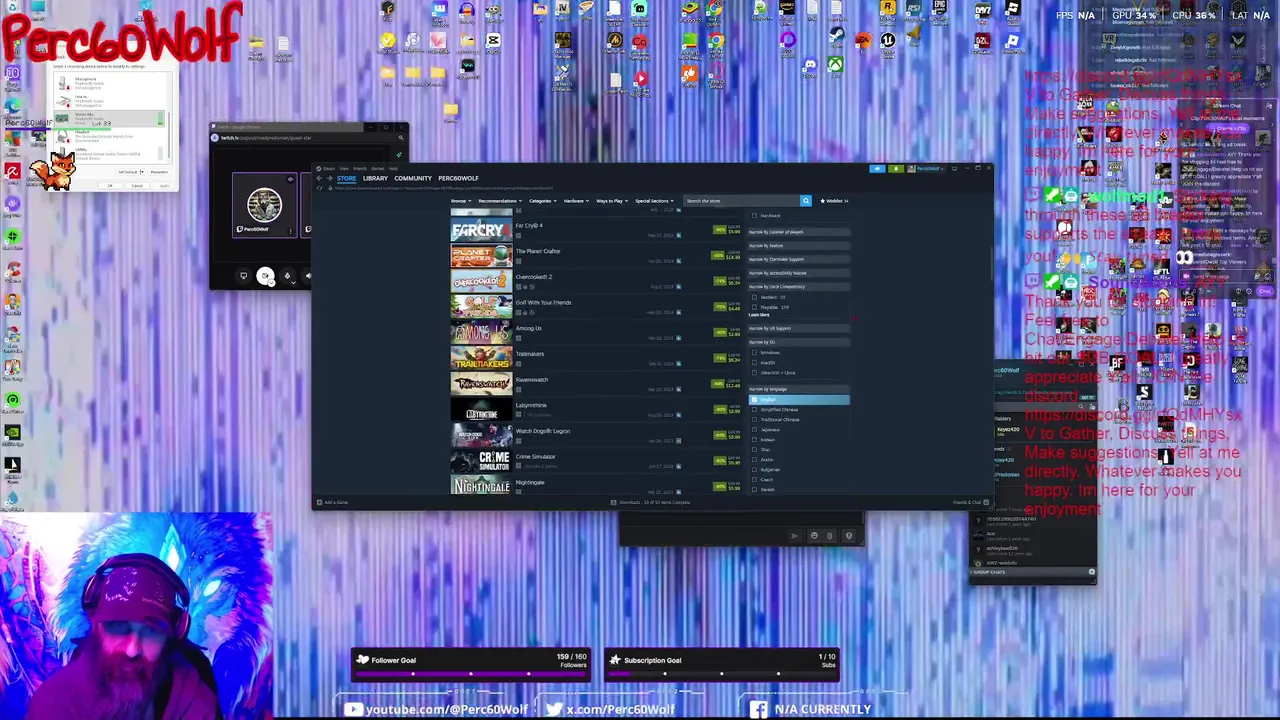
Task: Expand Narrow by VR Support
Action: [x=799, y=328]
